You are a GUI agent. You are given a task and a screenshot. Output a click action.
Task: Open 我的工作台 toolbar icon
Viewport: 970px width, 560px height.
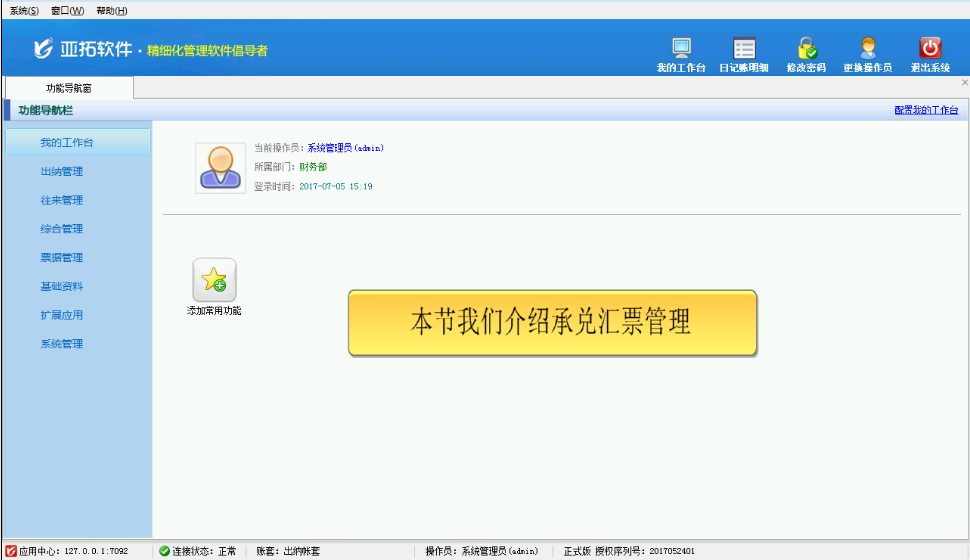[x=681, y=48]
